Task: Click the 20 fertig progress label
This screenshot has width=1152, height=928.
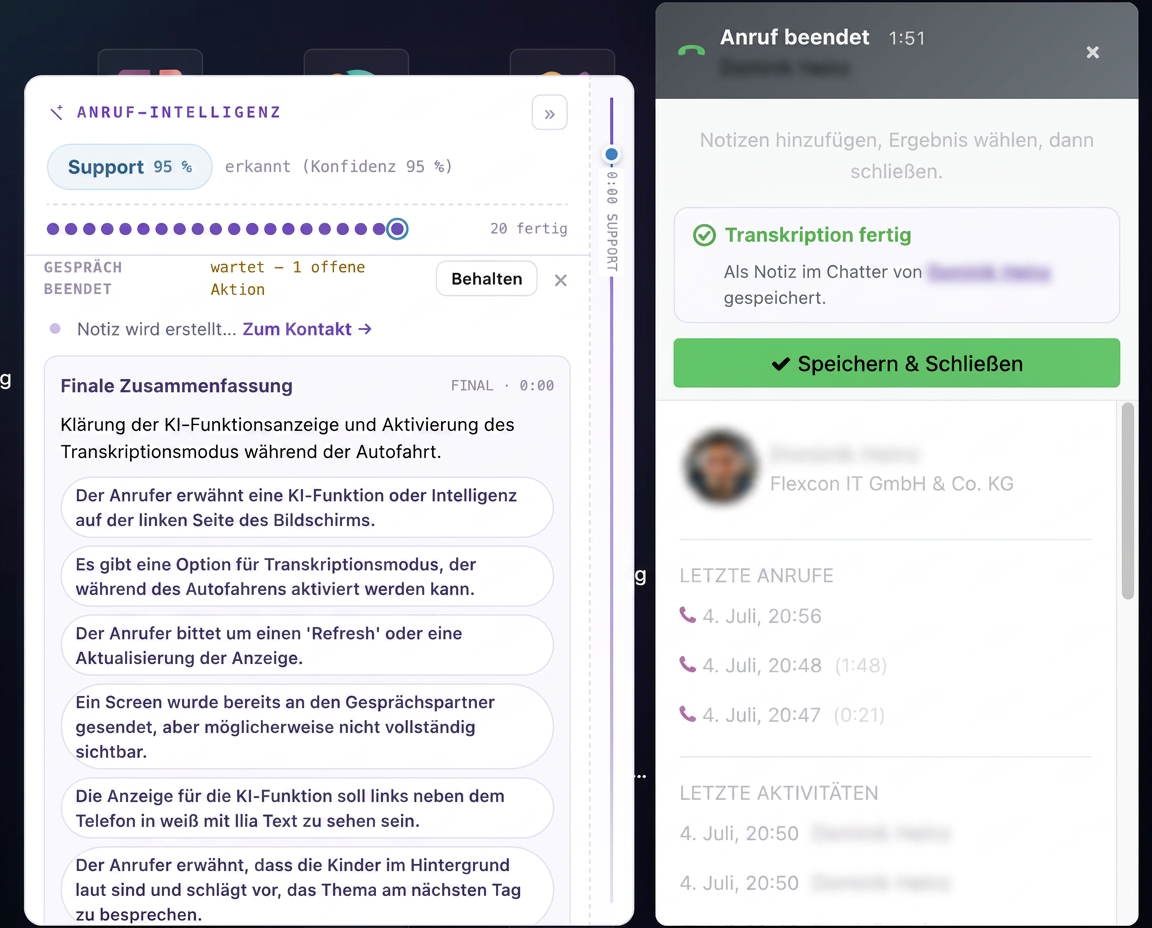Action: point(529,229)
